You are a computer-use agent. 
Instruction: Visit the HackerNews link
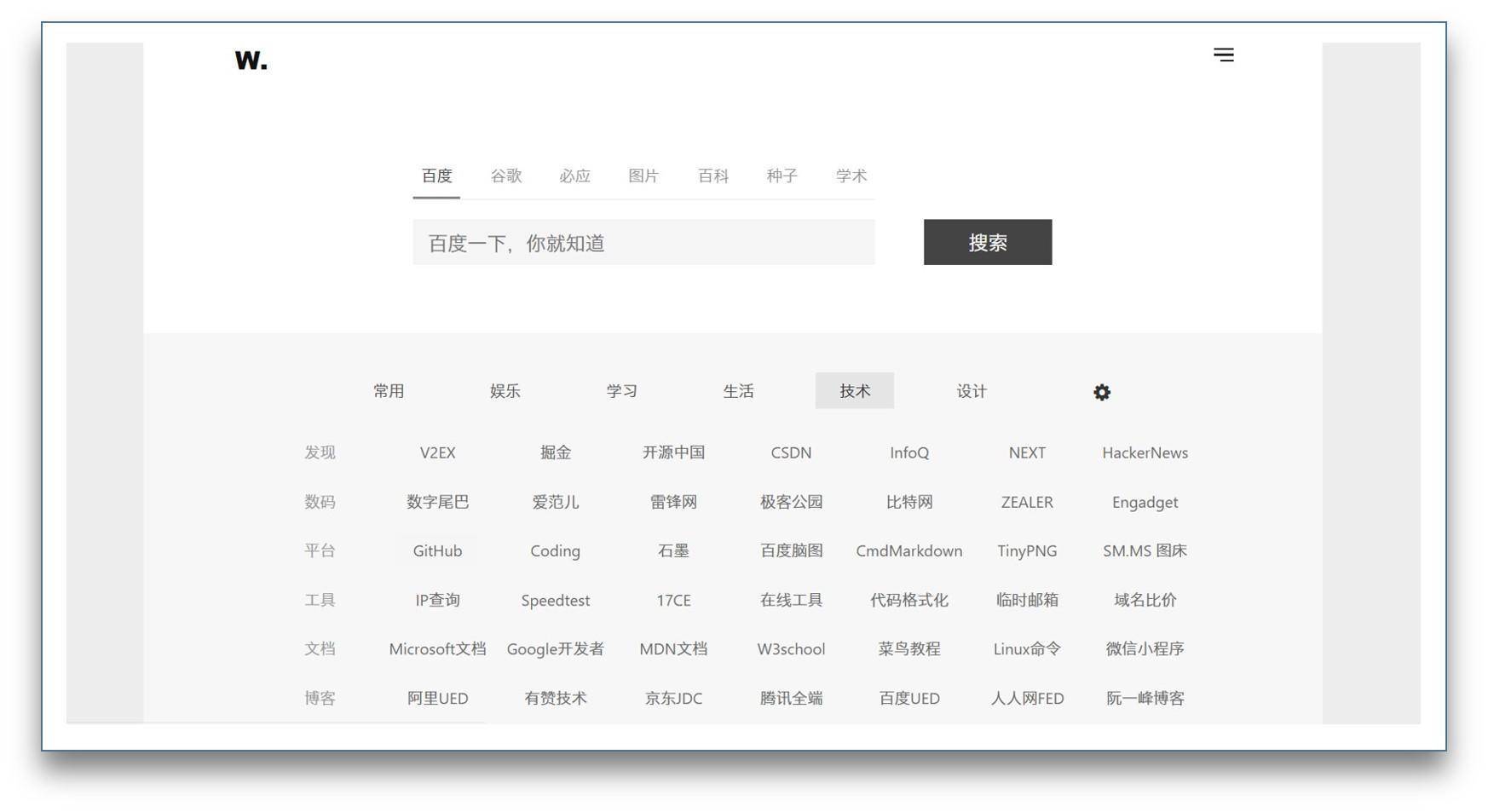pyautogui.click(x=1145, y=452)
